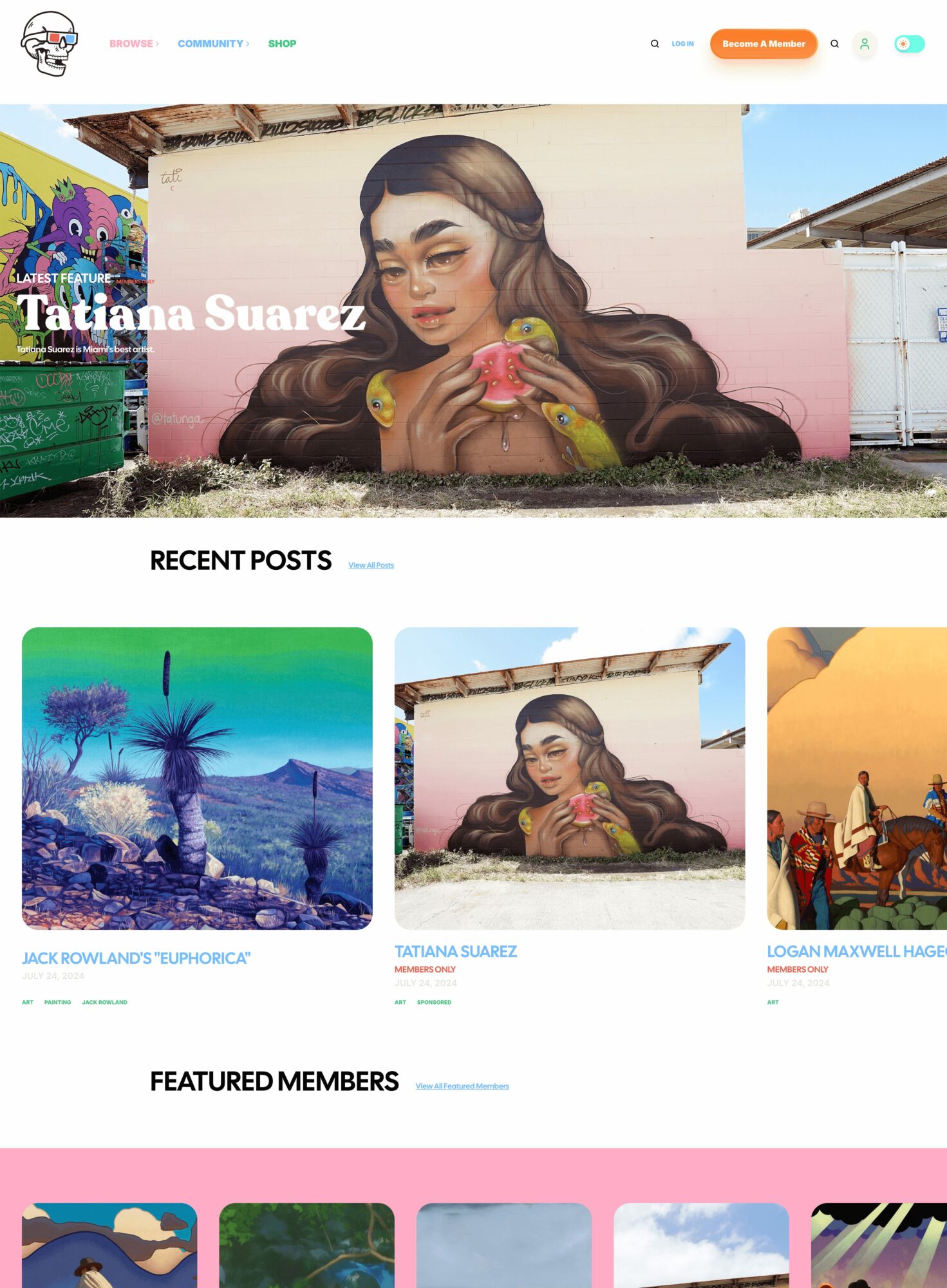This screenshot has height=1288, width=947.
Task: Open the Tatiana Suarez hero feature title
Action: [191, 314]
